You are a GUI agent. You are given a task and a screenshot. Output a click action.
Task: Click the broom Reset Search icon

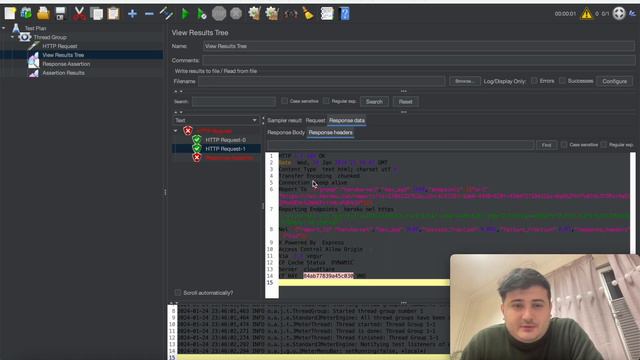[x=308, y=13]
